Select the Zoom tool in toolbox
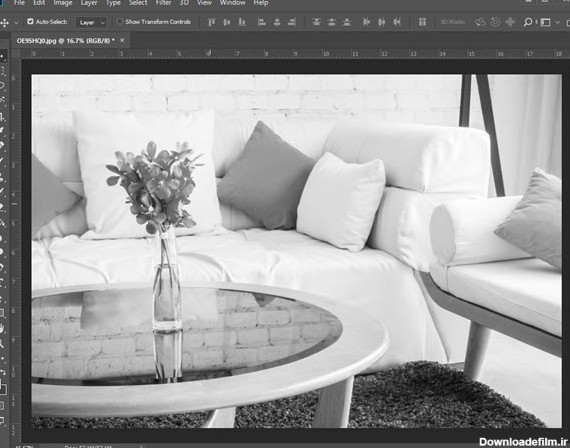The height and width of the screenshot is (448, 570). 2,343
